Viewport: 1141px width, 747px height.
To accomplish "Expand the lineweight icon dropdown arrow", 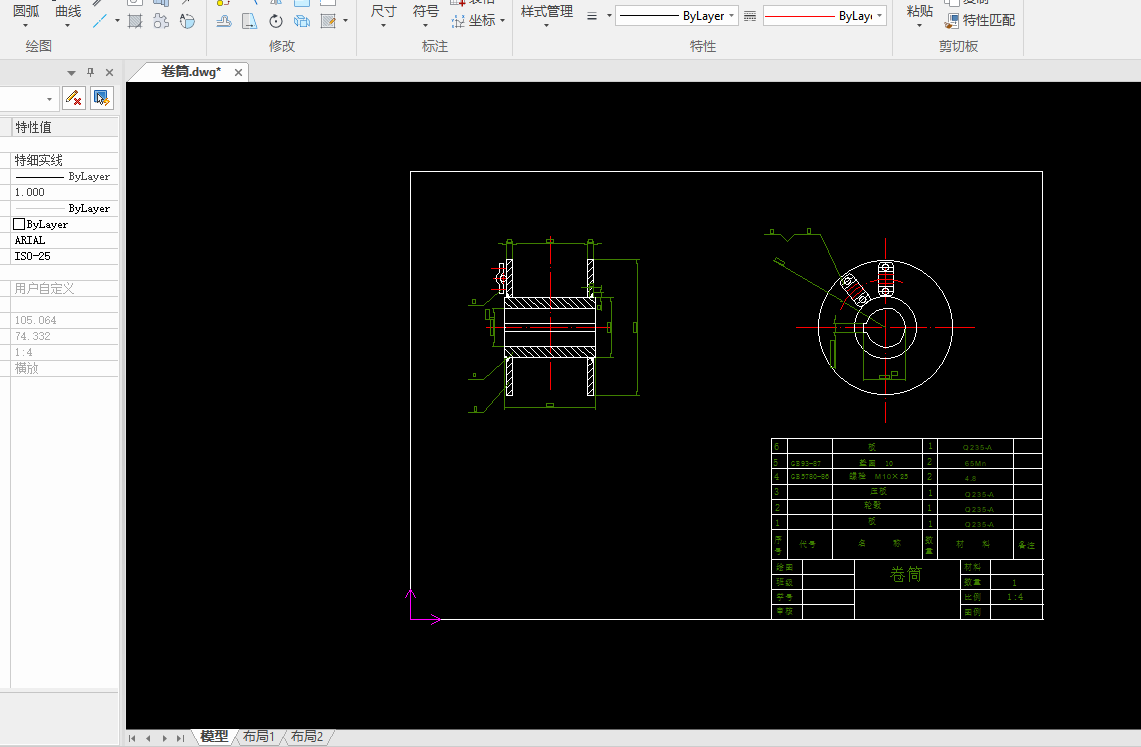I will point(609,16).
